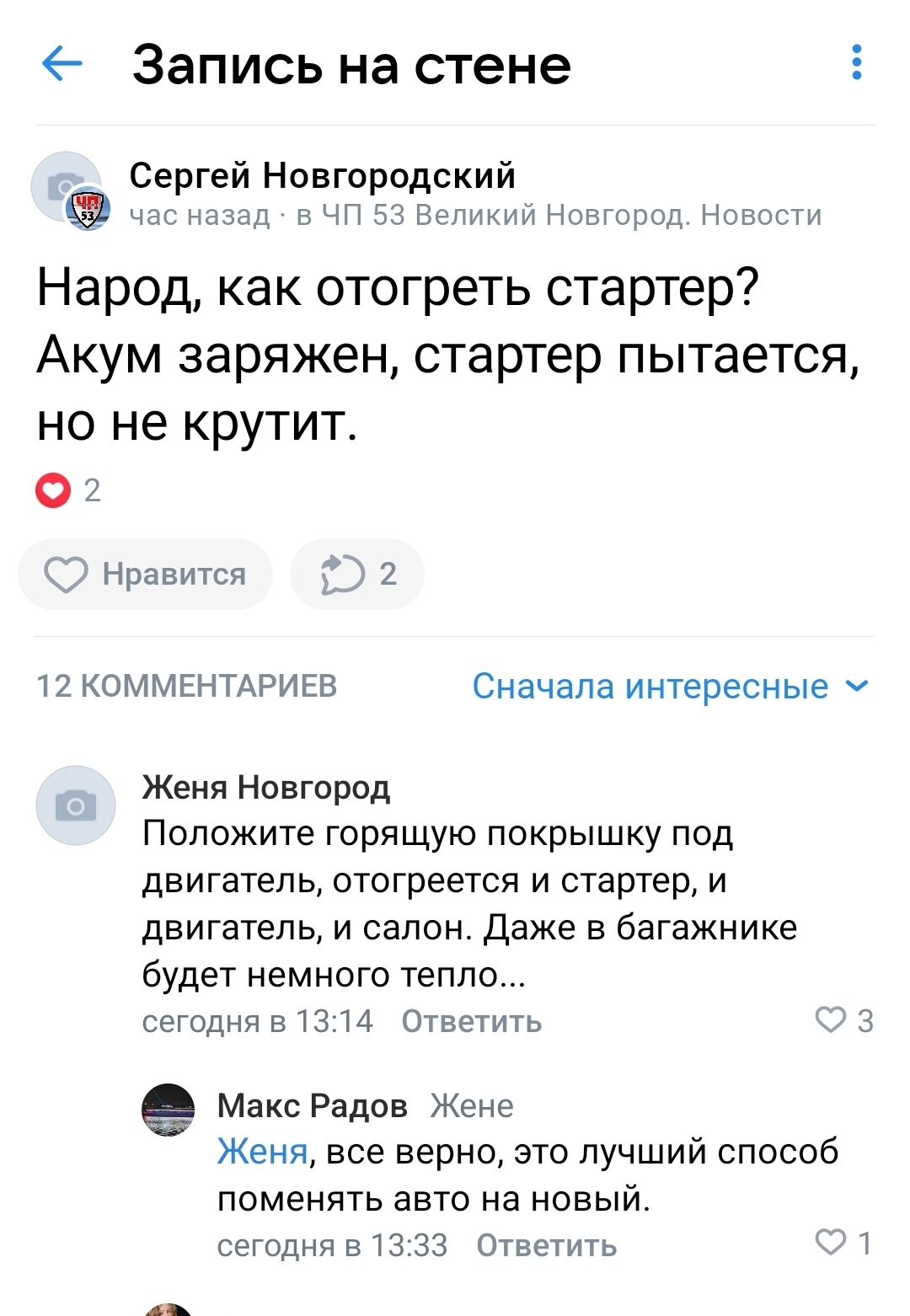Image resolution: width=910 pixels, height=1316 pixels.
Task: Tap the blue Женя mention link
Action: 262,1152
